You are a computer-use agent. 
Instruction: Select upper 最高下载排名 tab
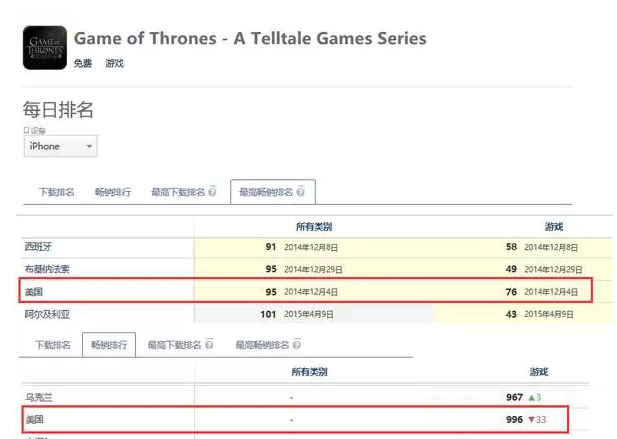click(x=178, y=192)
